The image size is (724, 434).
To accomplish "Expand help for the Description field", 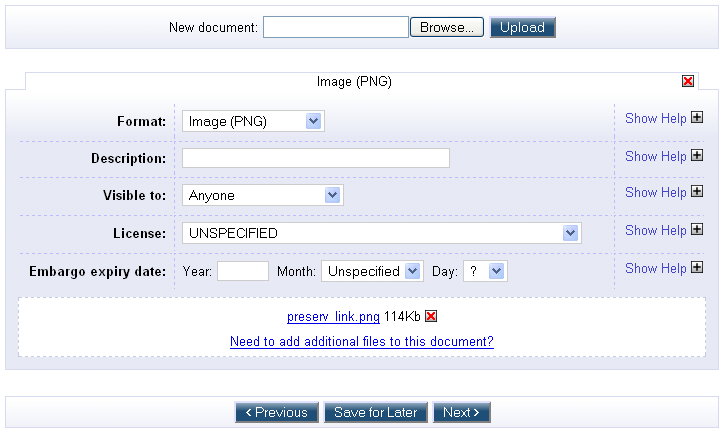I will coord(697,156).
